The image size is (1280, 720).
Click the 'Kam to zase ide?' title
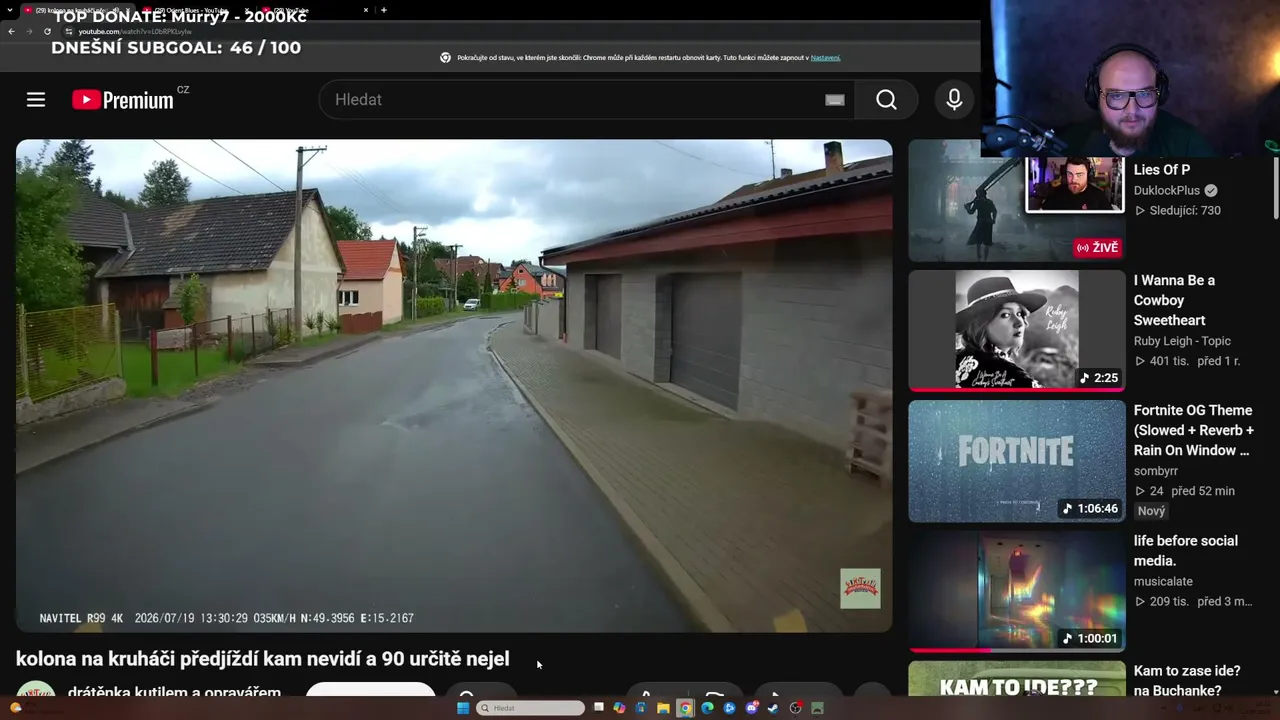tap(1187, 680)
